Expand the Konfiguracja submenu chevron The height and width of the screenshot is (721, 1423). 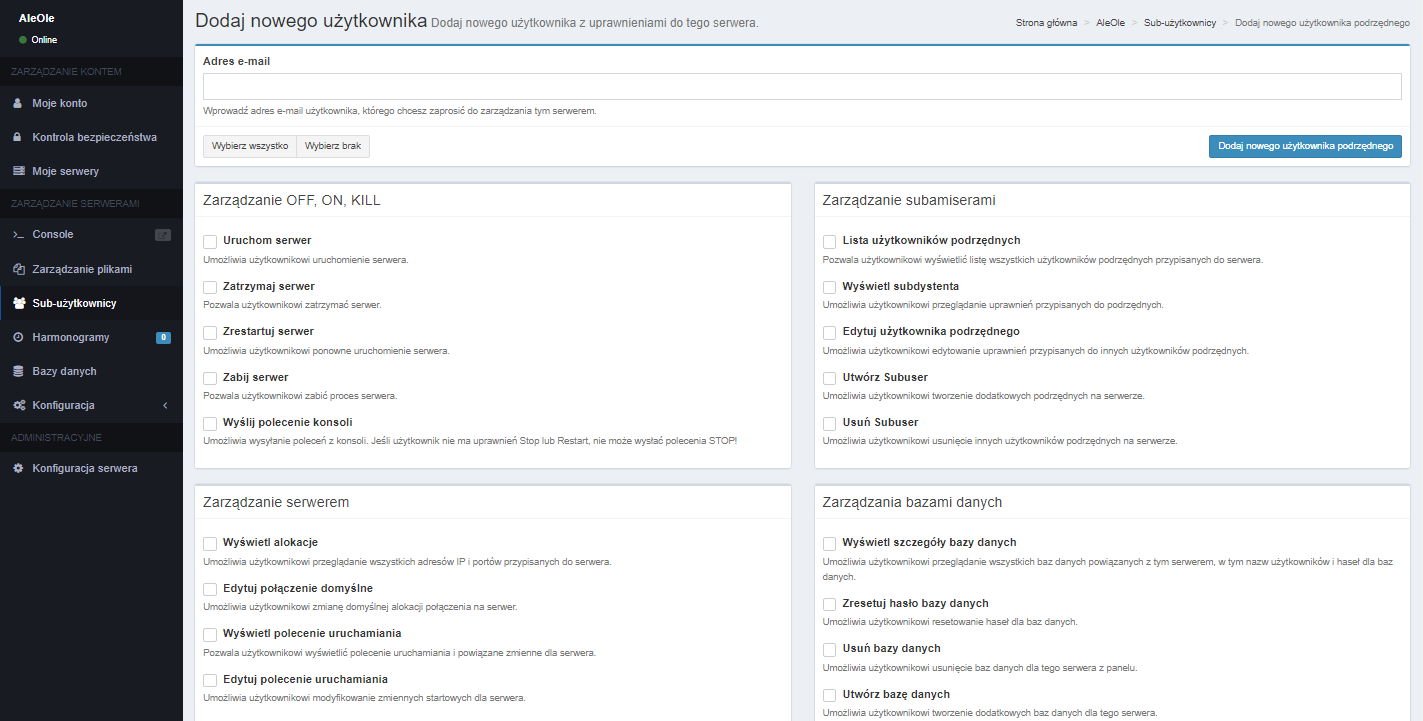tap(165, 405)
